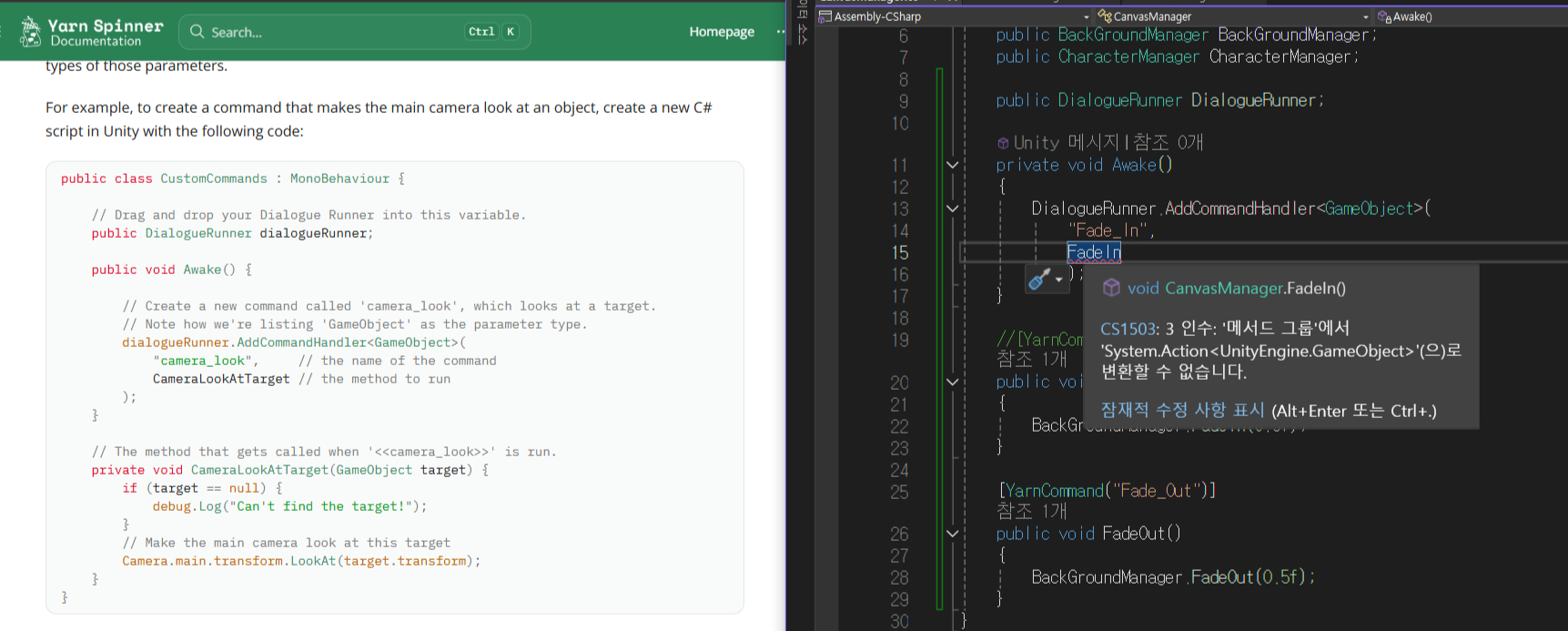Viewport: 1568px width, 631px height.
Task: Click the Unity message cube icon
Action: click(x=1003, y=143)
